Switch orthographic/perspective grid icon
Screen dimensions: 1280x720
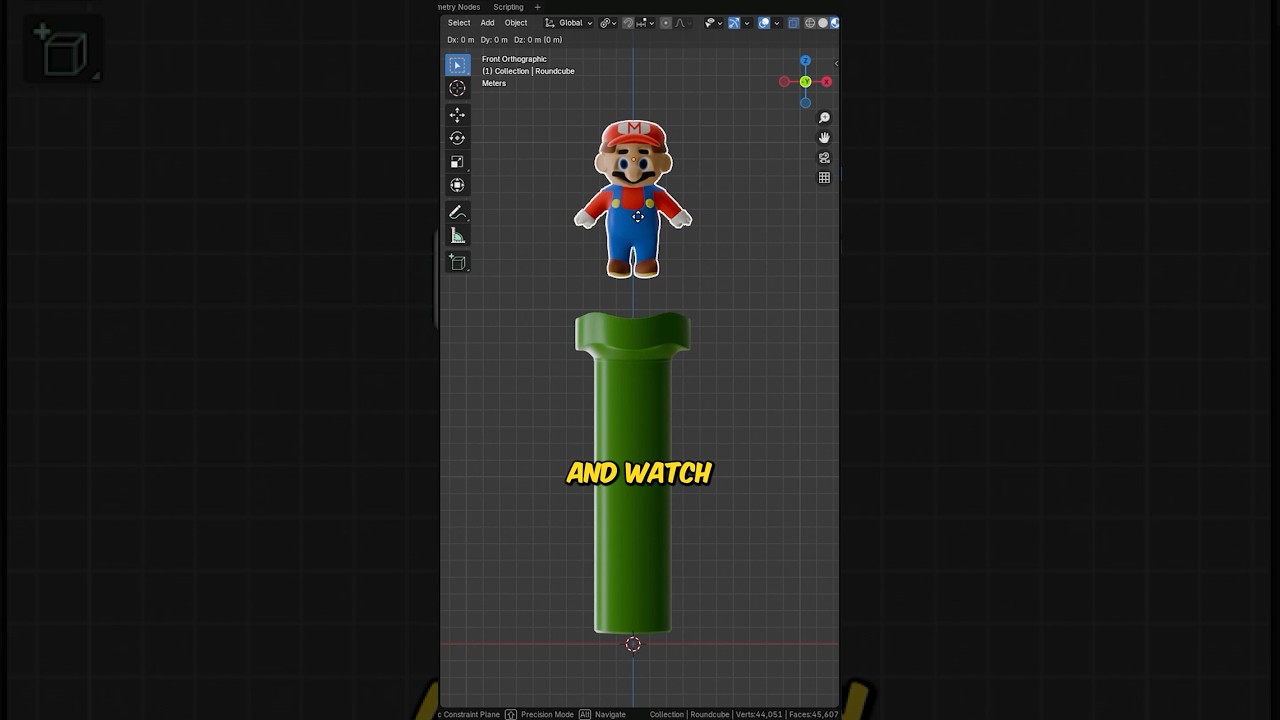click(x=824, y=178)
